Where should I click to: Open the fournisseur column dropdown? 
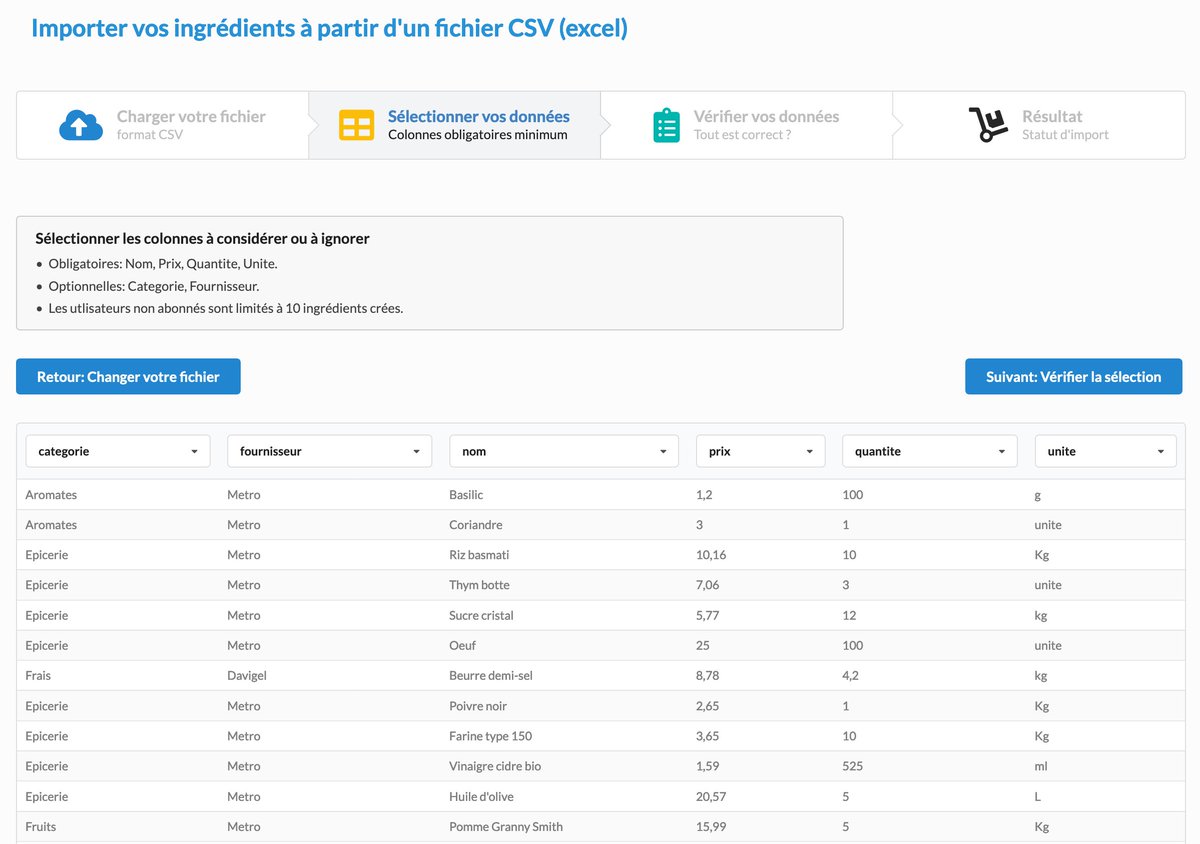(x=417, y=451)
